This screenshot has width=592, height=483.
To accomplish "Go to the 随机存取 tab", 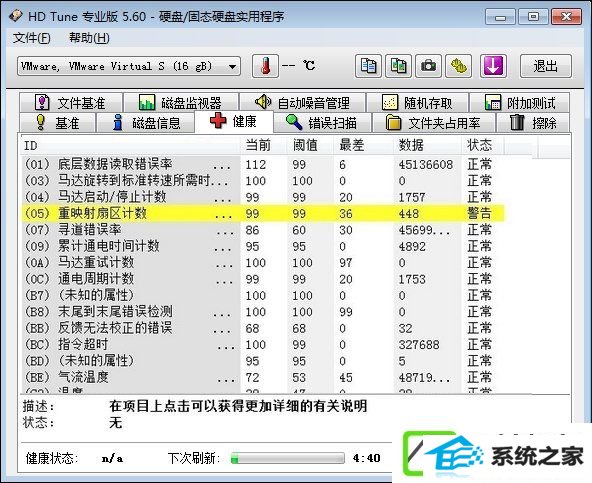I will tap(417, 102).
